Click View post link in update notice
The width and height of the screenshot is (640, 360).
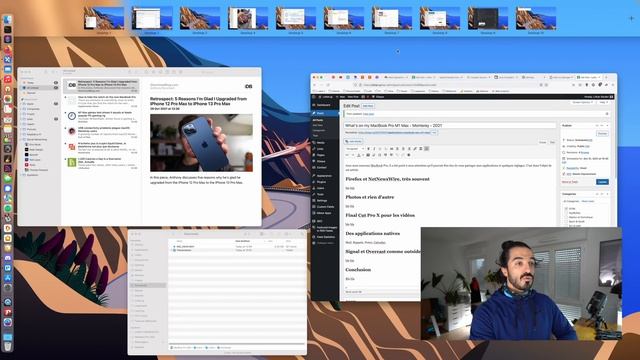point(369,114)
